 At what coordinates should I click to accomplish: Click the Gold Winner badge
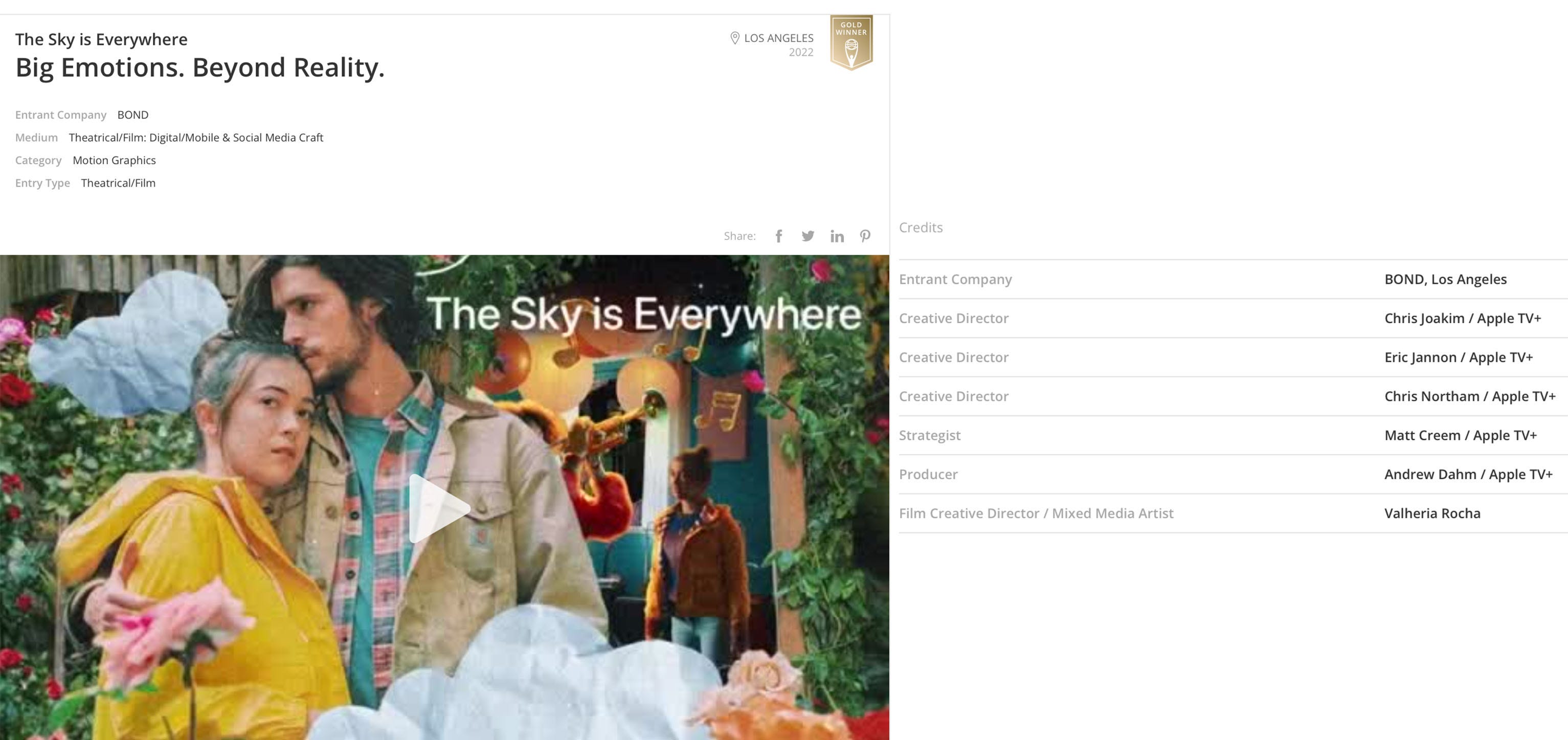tap(851, 42)
